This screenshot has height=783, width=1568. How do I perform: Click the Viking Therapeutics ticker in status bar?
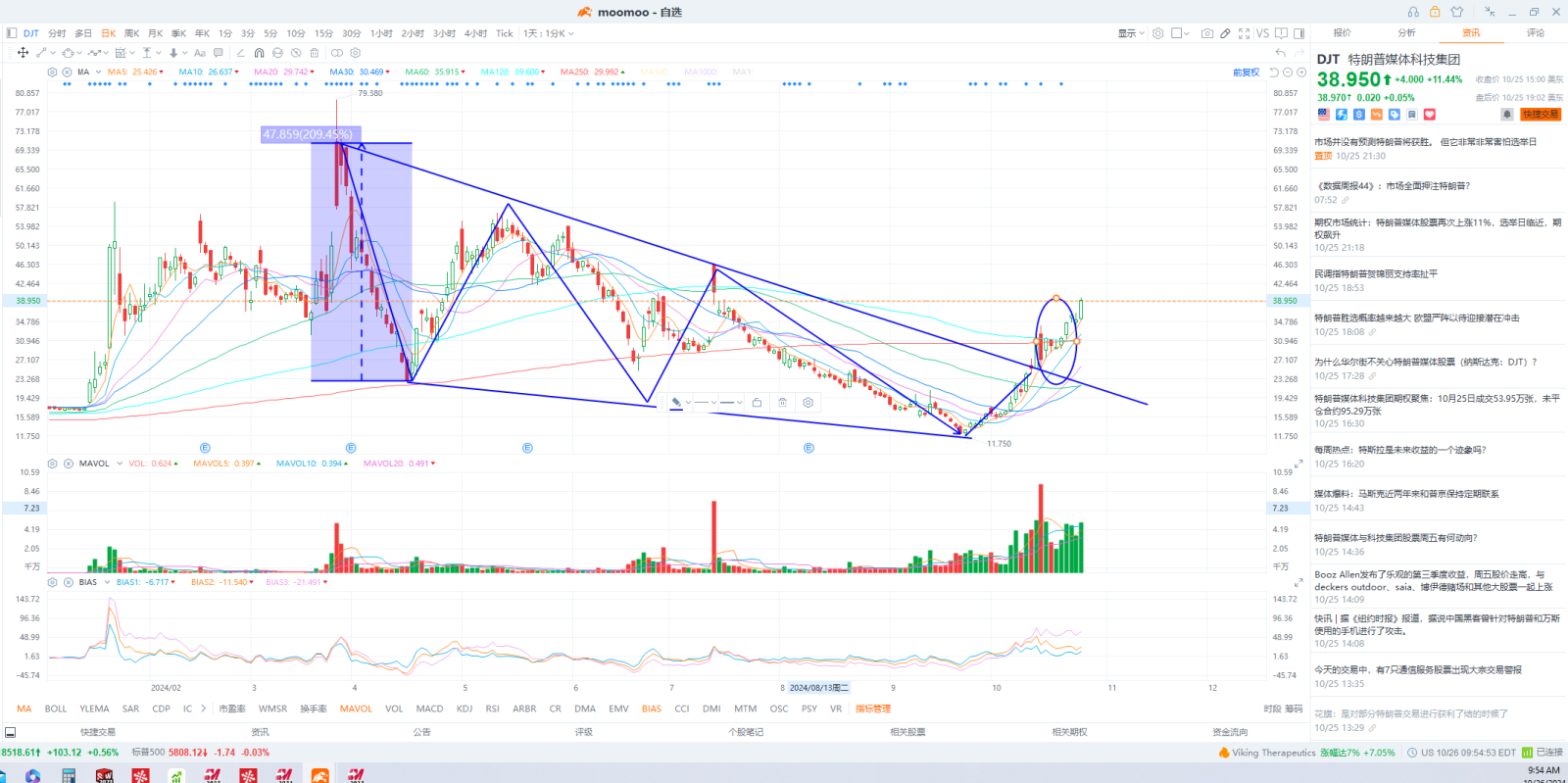[1274, 753]
